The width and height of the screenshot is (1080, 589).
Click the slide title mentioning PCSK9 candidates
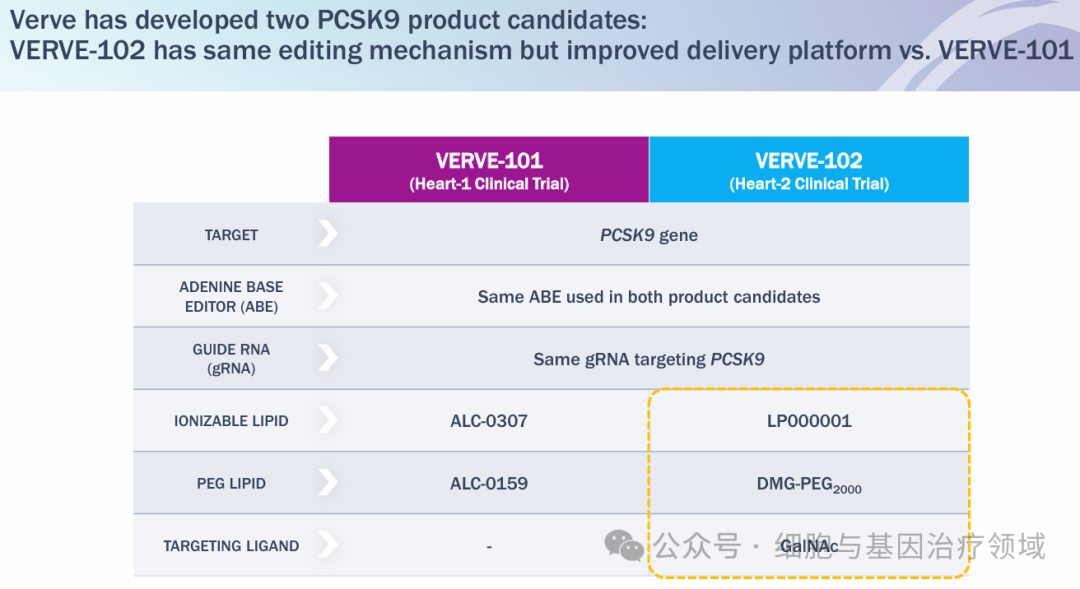540,35
